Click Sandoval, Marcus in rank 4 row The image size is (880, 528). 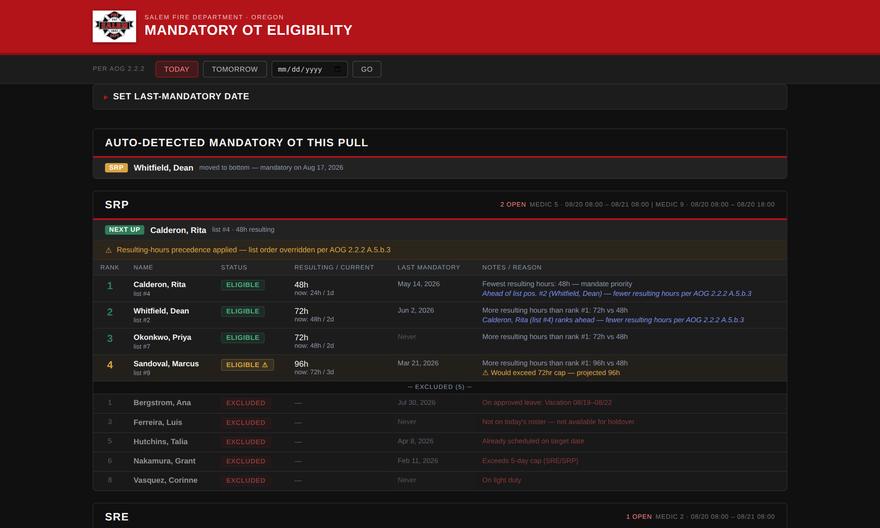point(166,364)
